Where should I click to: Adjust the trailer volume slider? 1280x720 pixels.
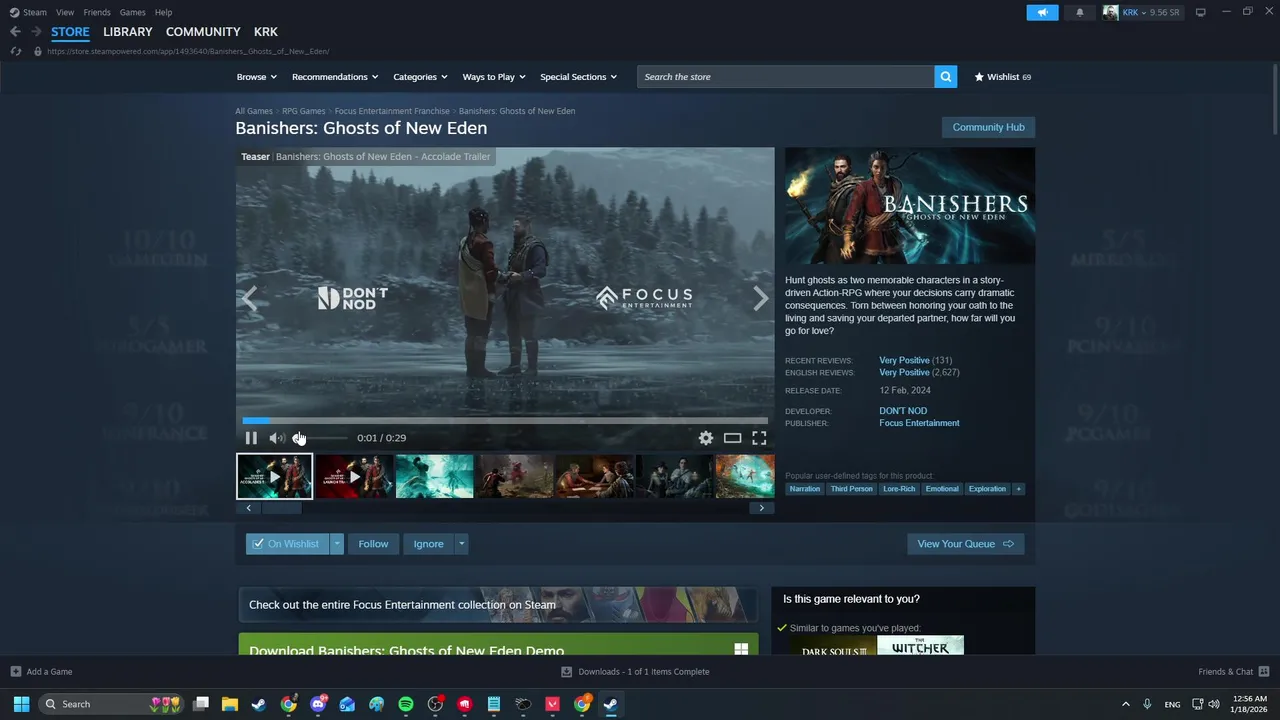[x=320, y=438]
